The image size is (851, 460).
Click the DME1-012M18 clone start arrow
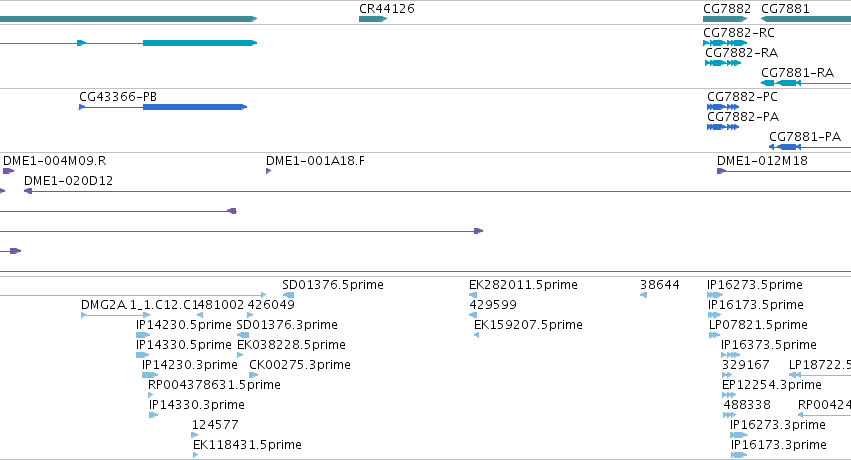coord(721,171)
